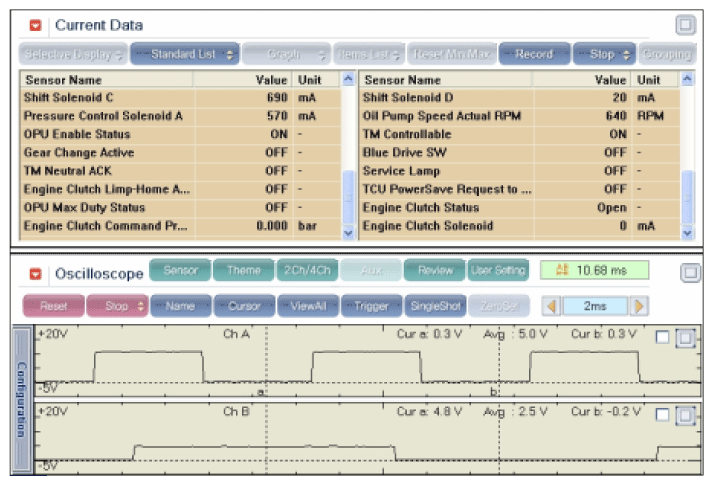Screen dimensions: 713x485
Task: Tick the Ch B checkbox
Action: pos(663,415)
